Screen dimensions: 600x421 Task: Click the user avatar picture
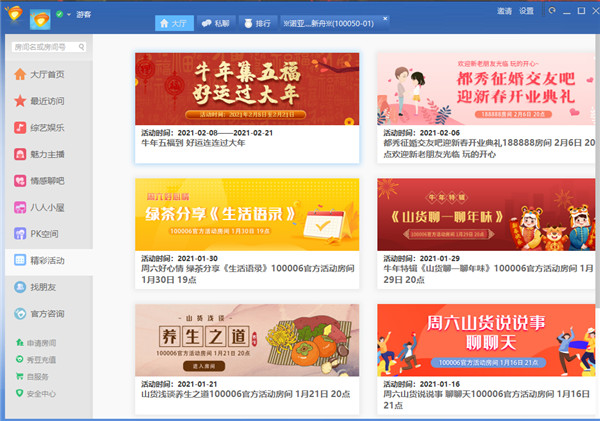(x=40, y=19)
